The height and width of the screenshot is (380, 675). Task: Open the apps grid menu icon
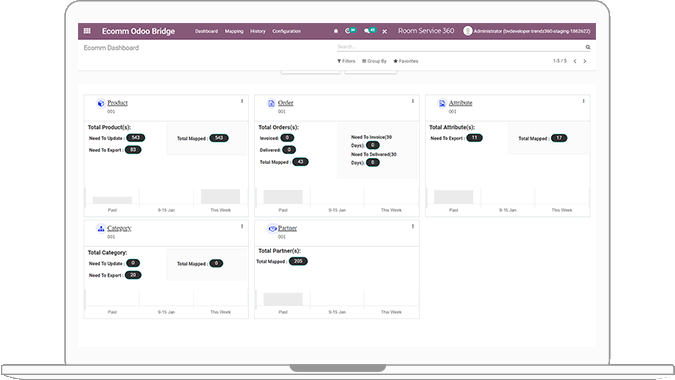tap(87, 31)
